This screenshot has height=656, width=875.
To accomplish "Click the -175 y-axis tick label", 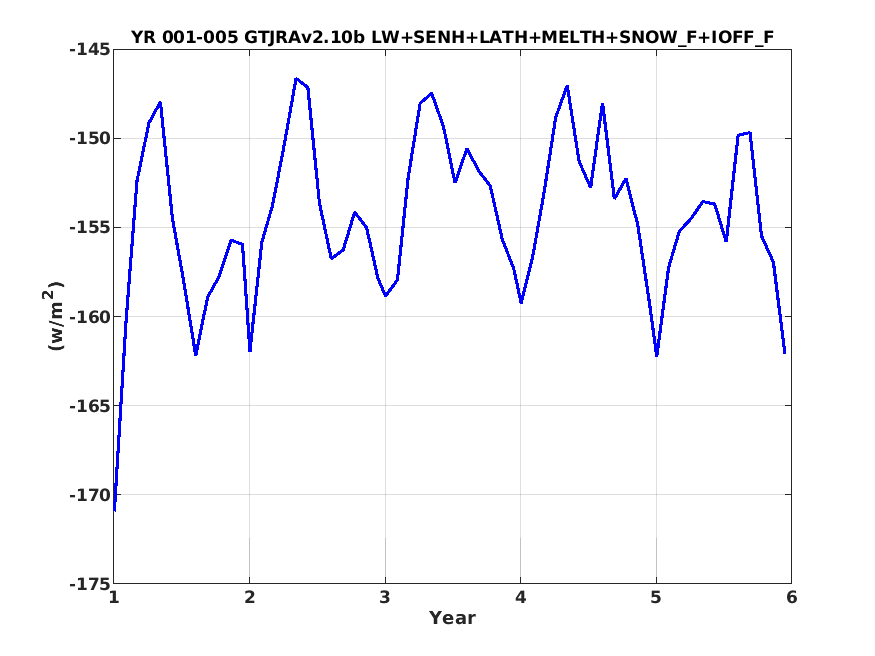I will 89,583.
